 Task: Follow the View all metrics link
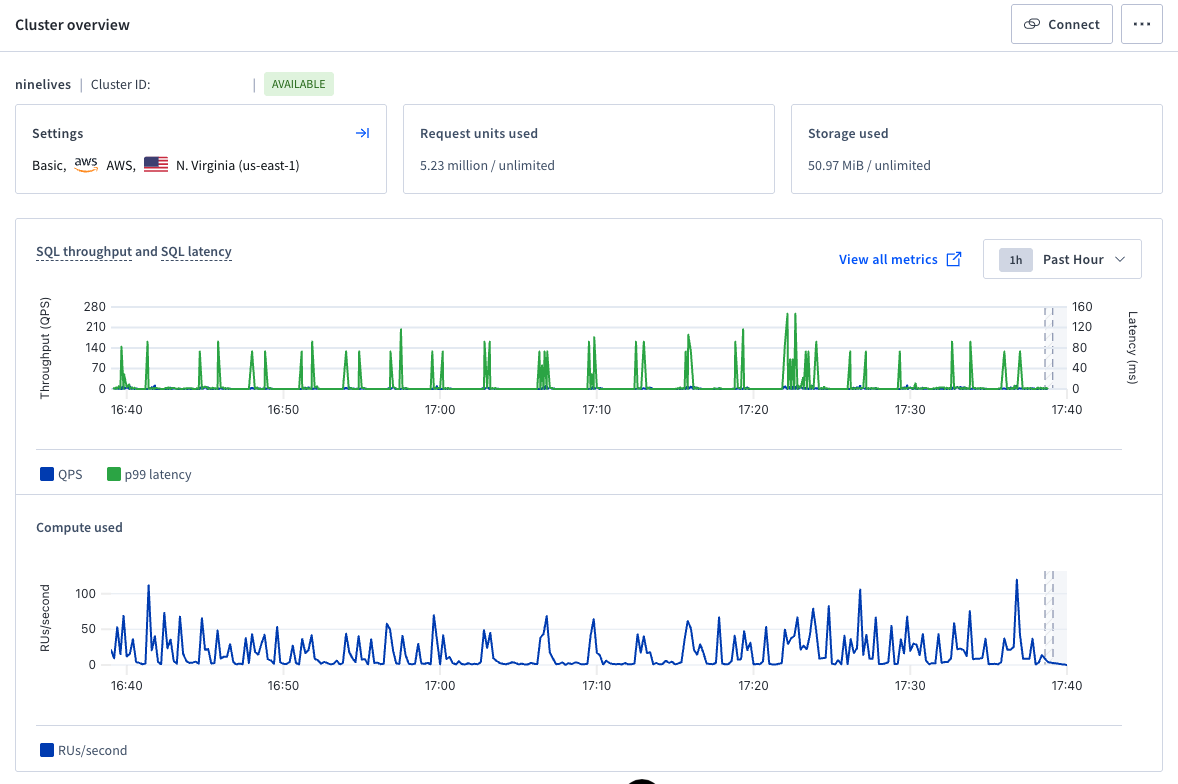[888, 259]
